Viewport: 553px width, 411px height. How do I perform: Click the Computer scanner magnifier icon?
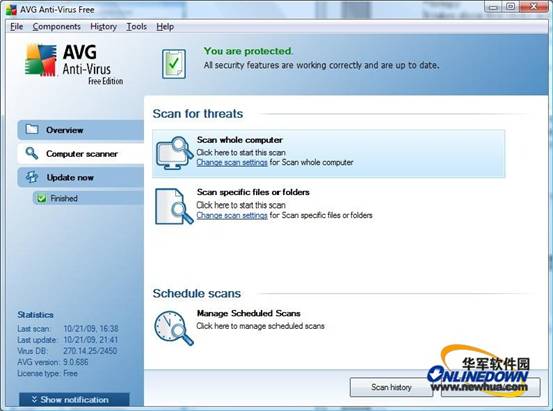coord(32,153)
